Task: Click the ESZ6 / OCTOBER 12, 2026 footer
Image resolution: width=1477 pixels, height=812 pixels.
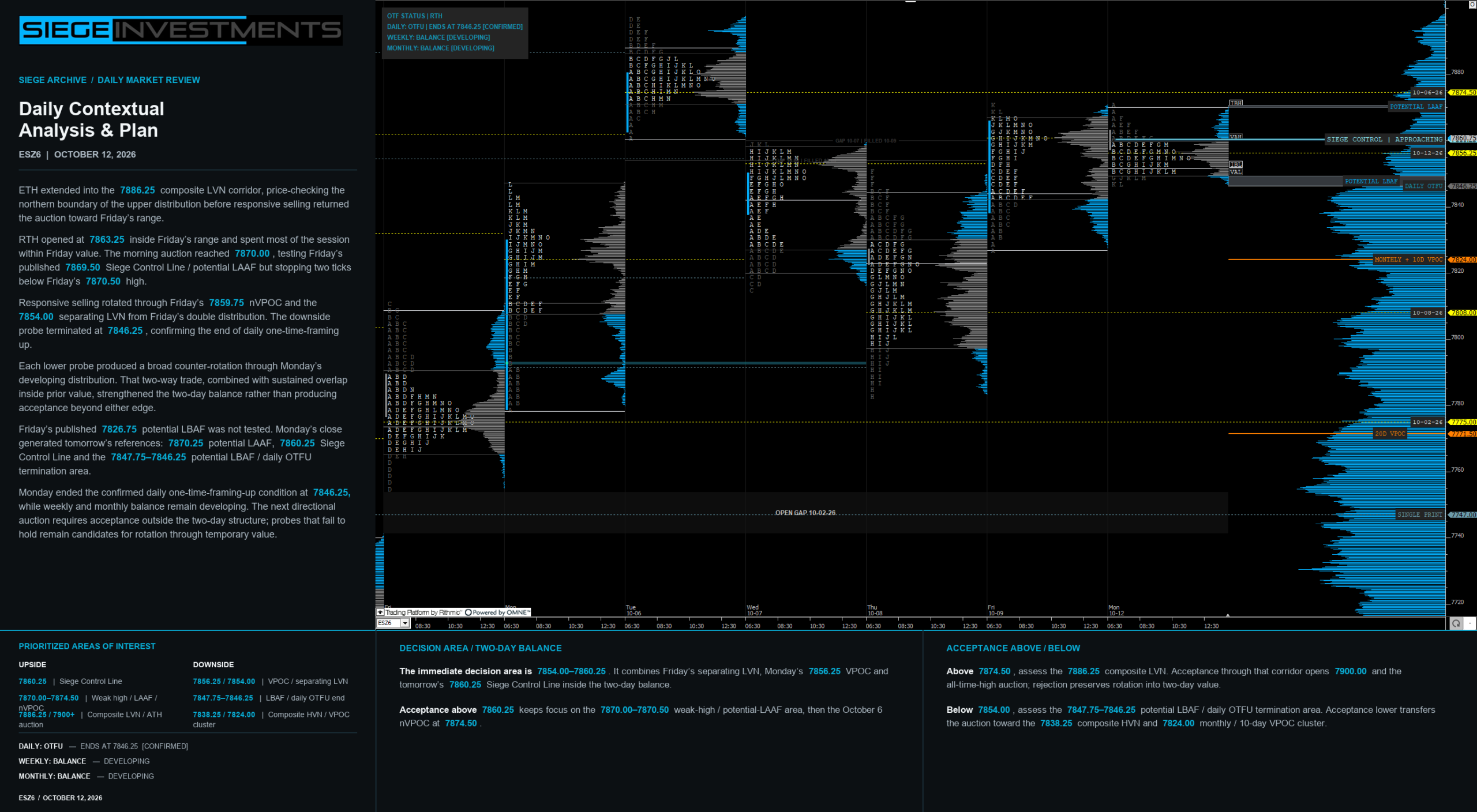Action: [61, 798]
